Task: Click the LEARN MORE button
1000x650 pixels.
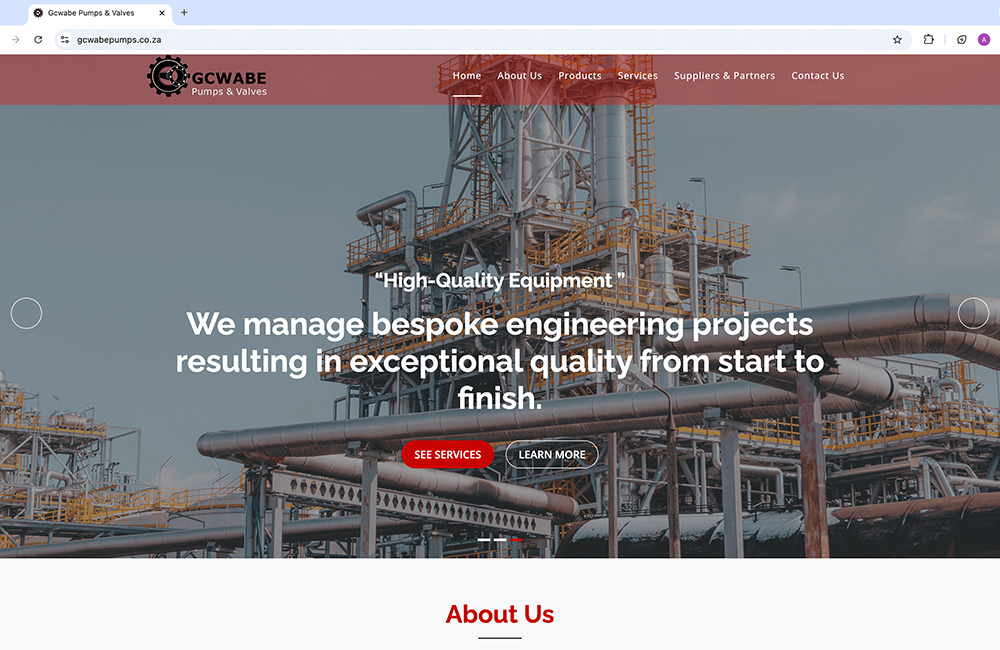Action: [x=552, y=454]
